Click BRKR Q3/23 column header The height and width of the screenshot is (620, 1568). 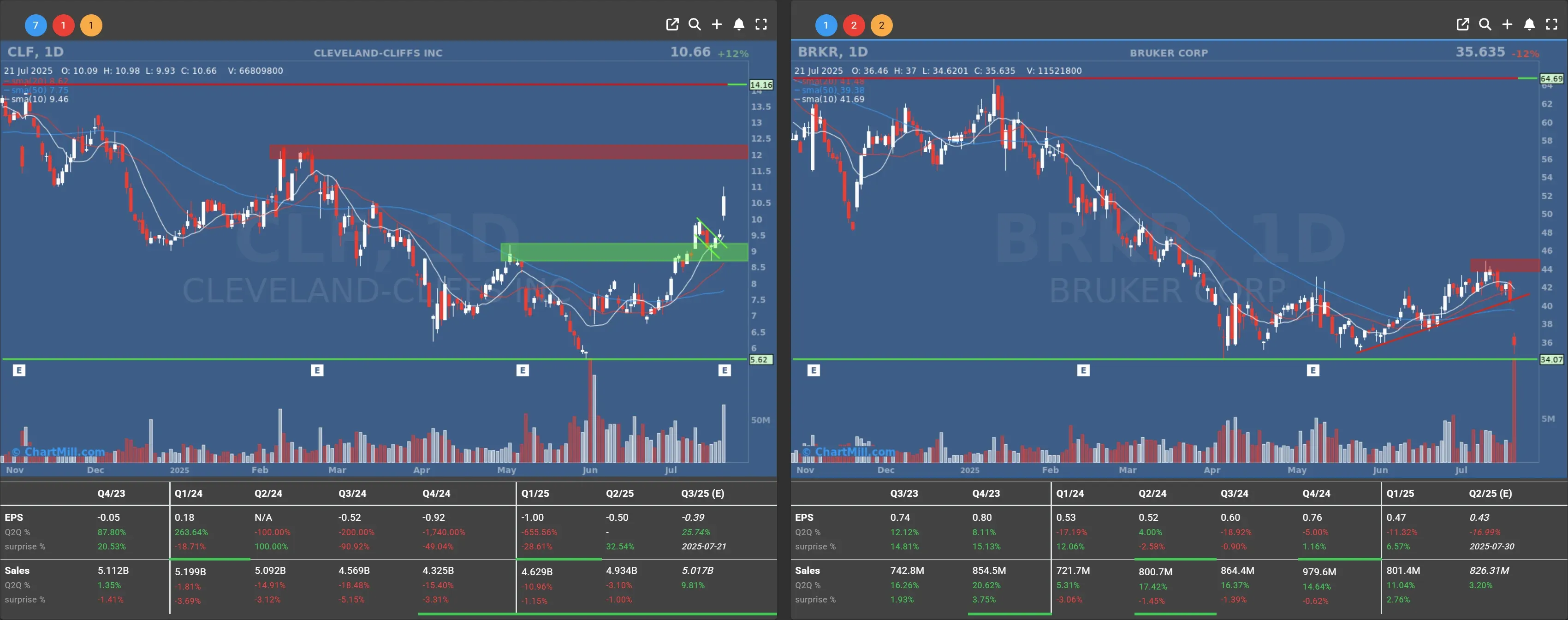click(x=904, y=493)
